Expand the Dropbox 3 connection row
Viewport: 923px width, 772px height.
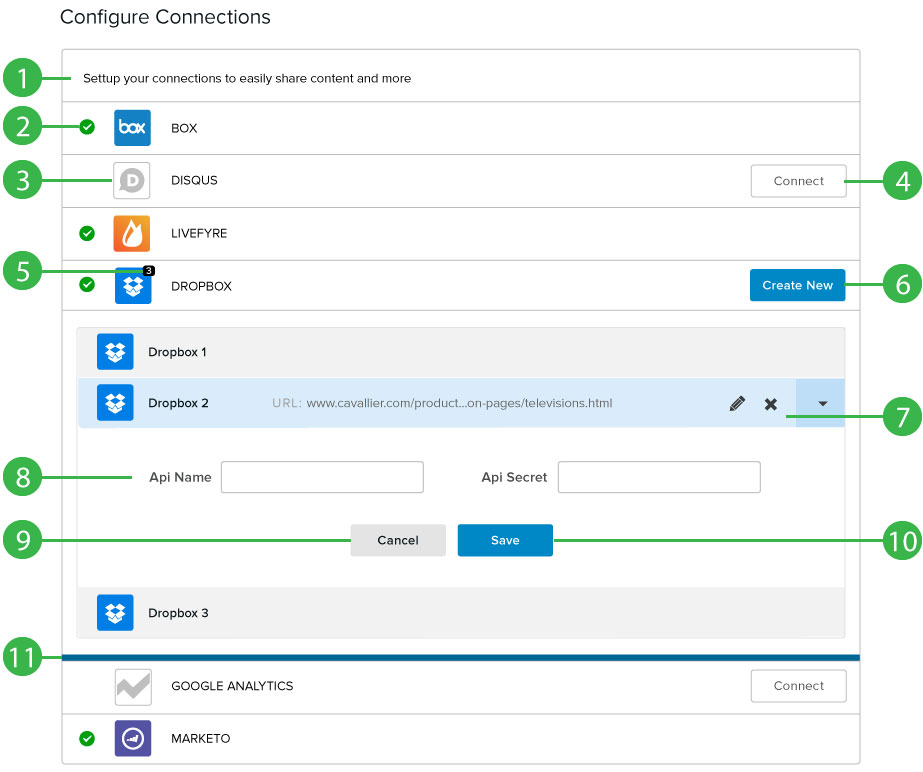coord(460,612)
